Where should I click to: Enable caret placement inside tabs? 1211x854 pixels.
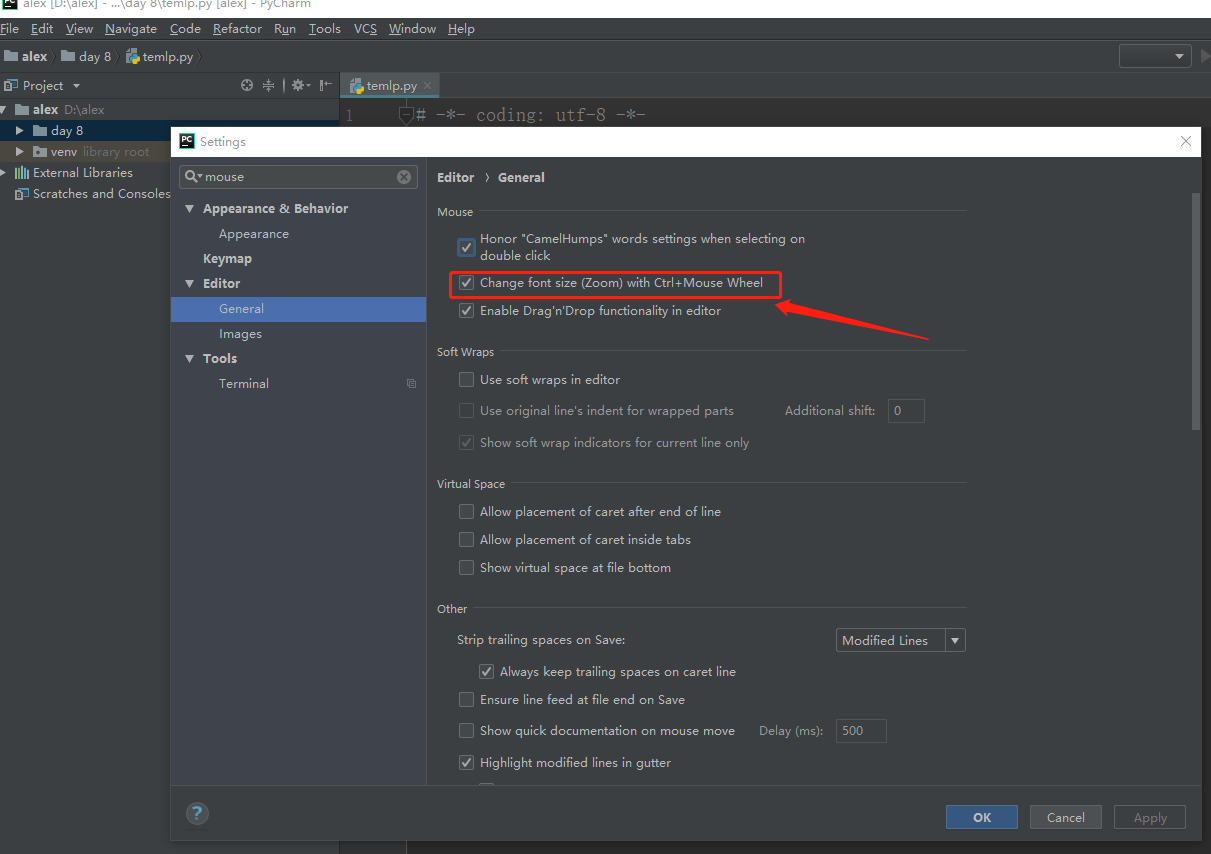(x=466, y=540)
